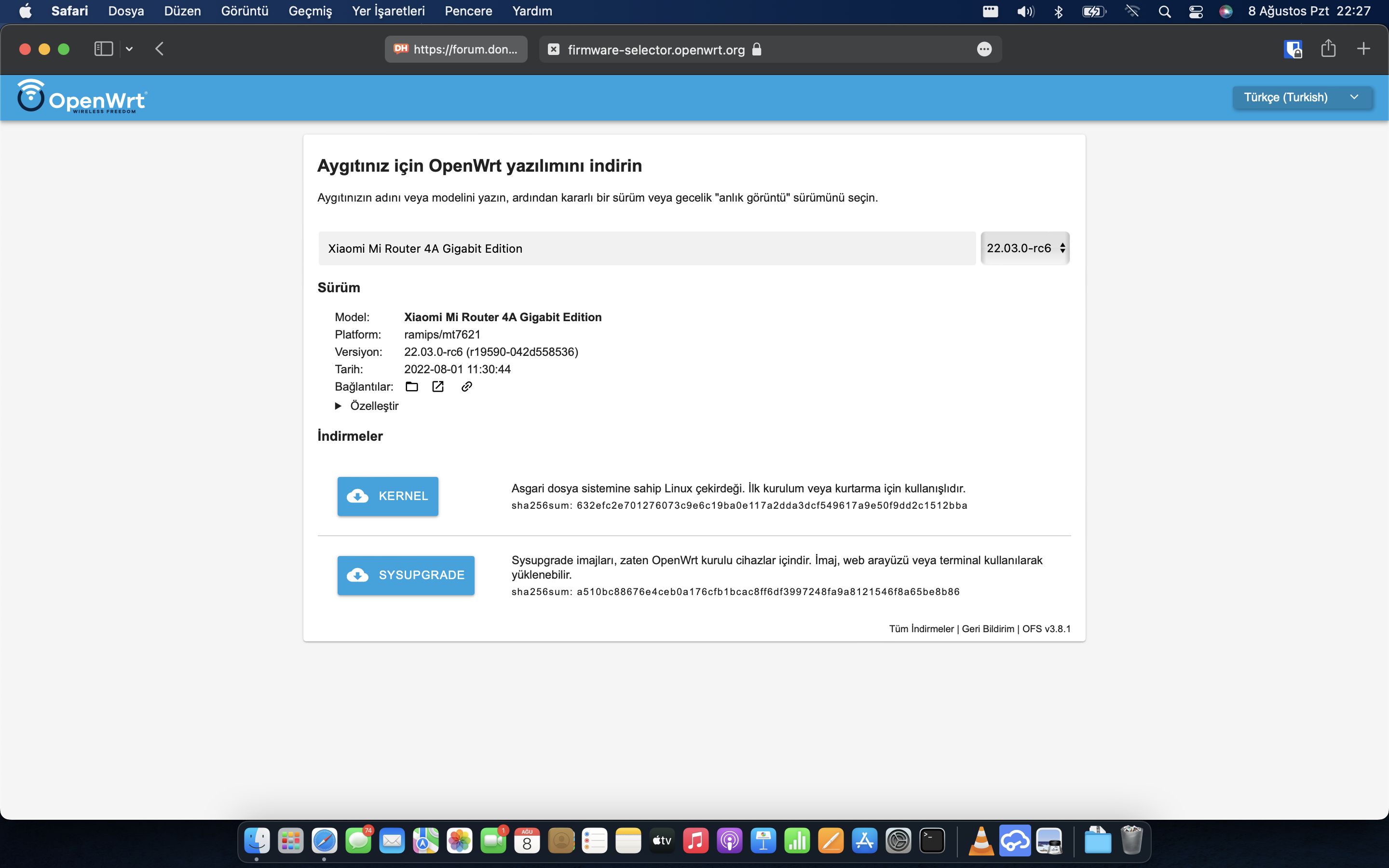
Task: Open the Safari application menu
Action: [x=69, y=11]
